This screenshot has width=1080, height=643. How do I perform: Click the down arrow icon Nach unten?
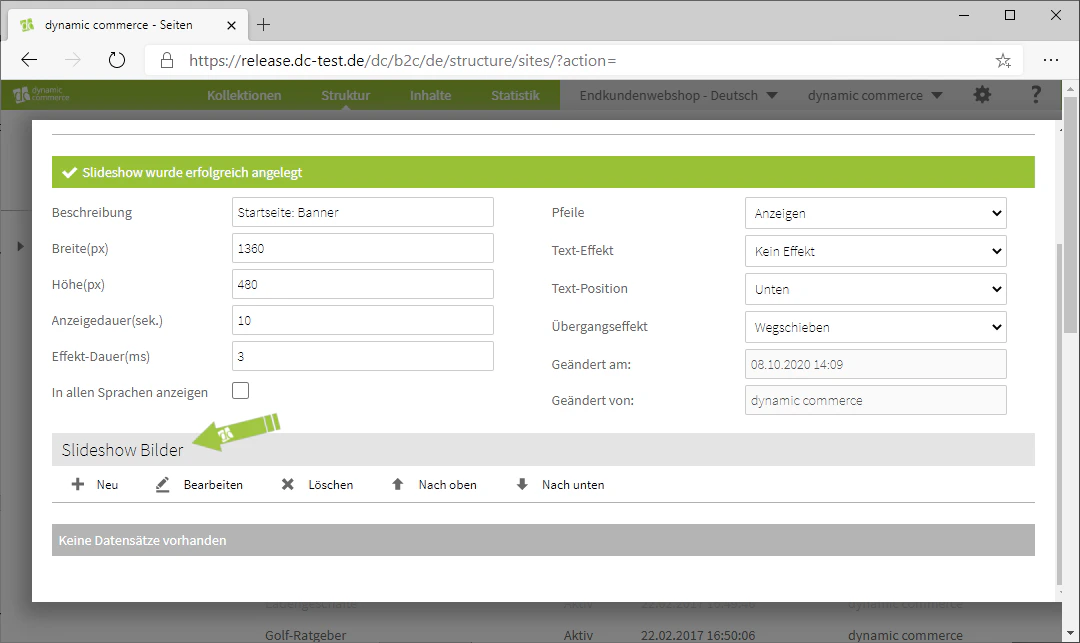coord(522,485)
